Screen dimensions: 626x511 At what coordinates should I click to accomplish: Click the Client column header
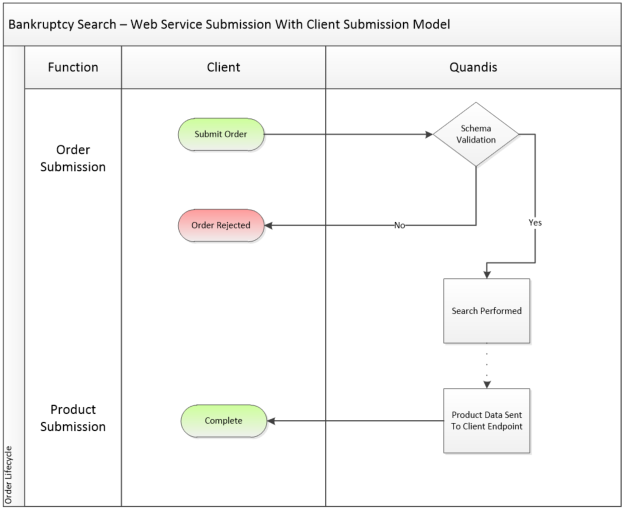pyautogui.click(x=223, y=68)
